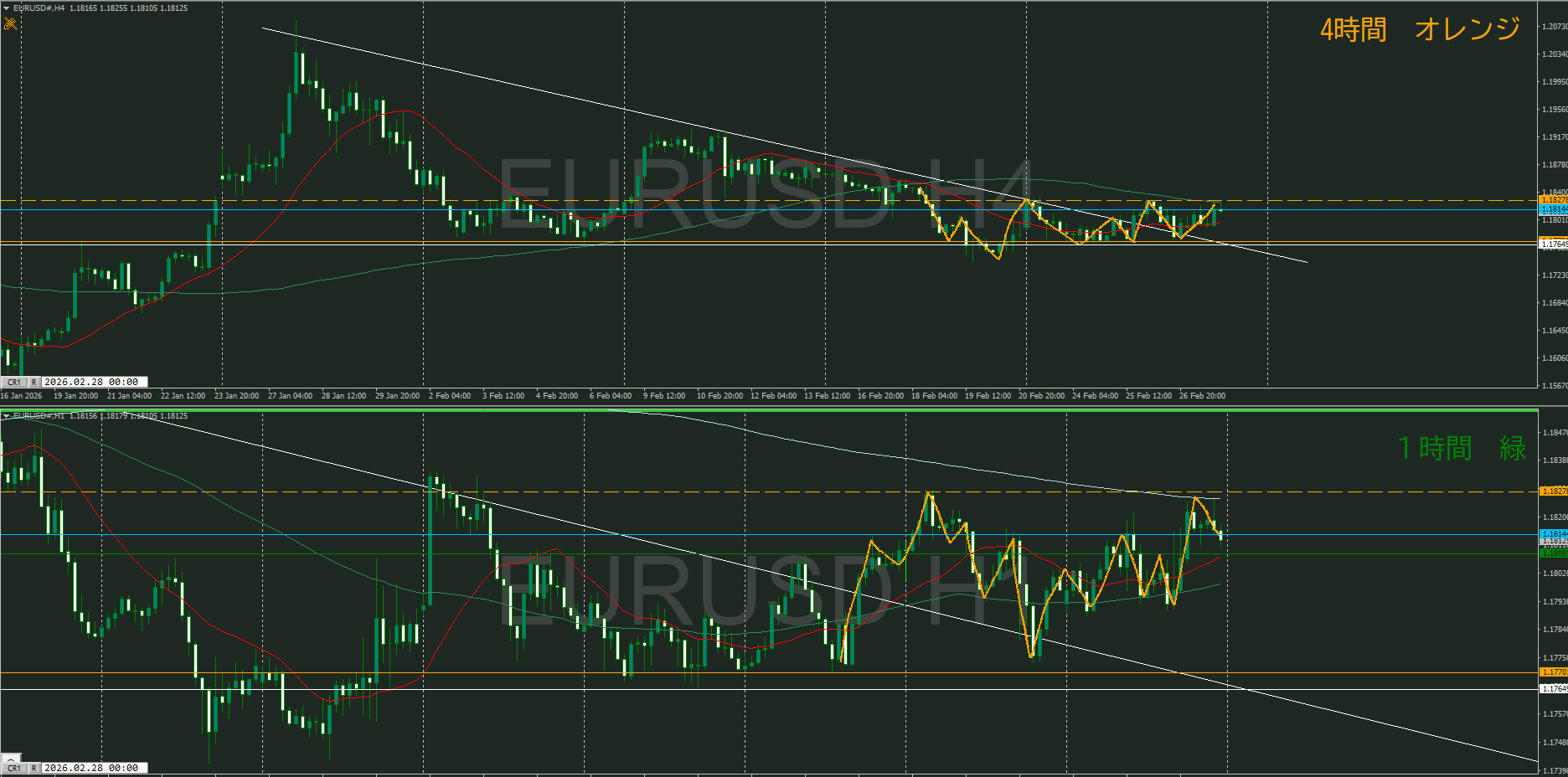Click the partially hidden icon above H1 CR1 button

click(x=12, y=758)
